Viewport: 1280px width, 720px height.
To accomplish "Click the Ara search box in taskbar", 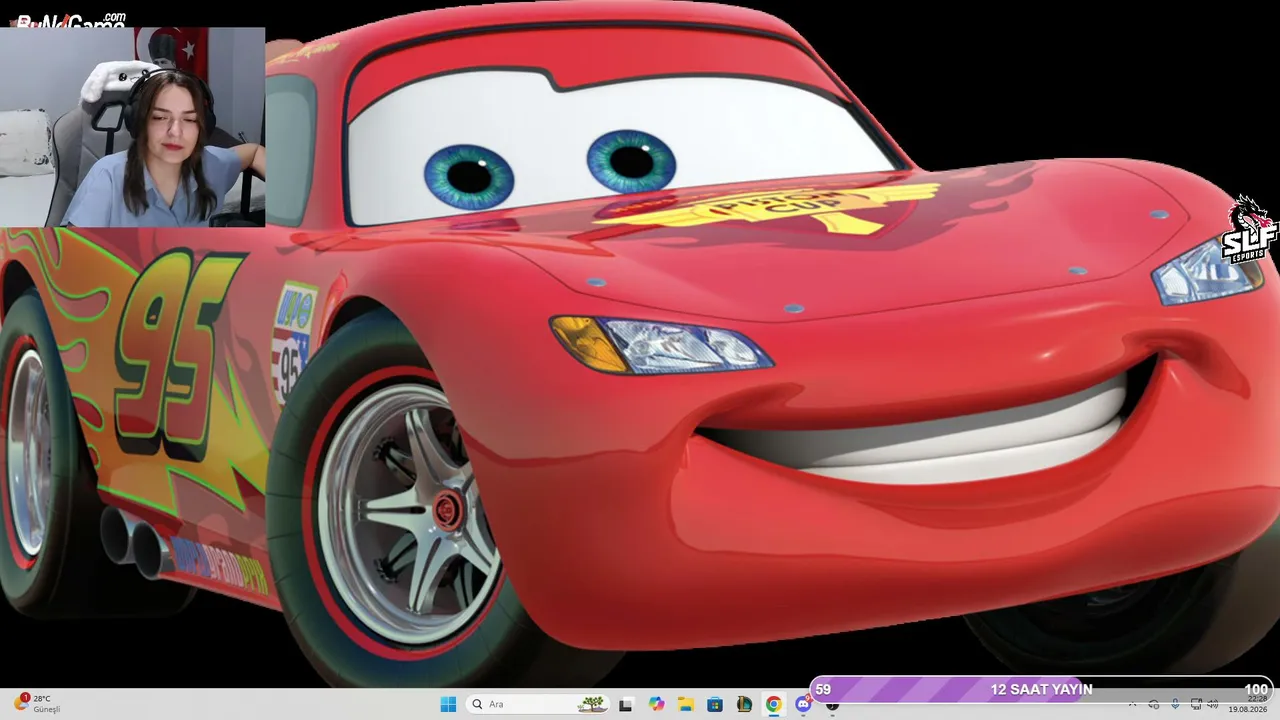I will click(538, 704).
